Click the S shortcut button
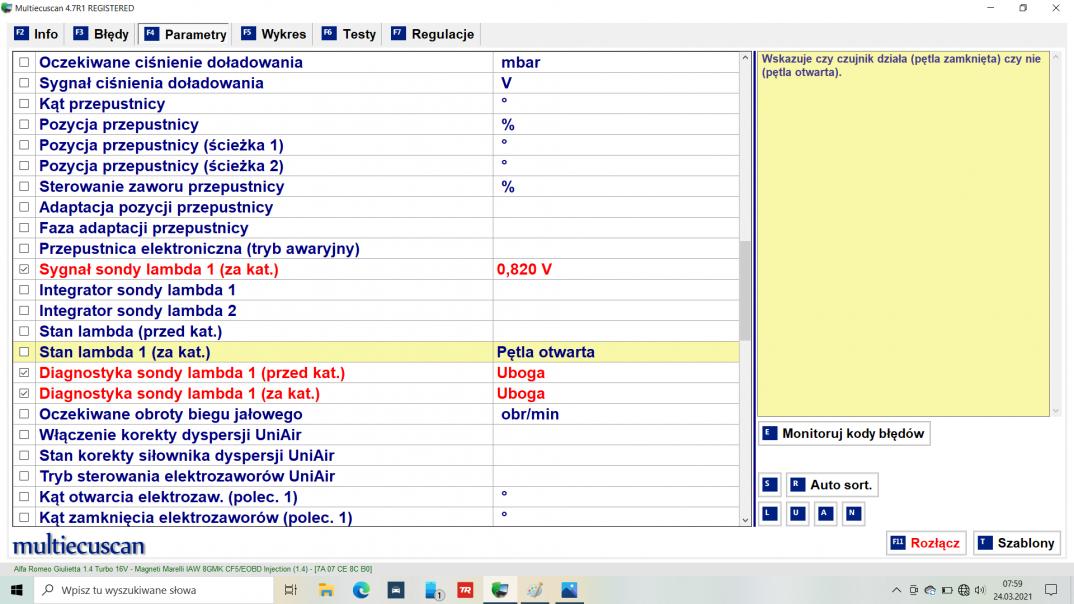1074x604 pixels. click(x=768, y=485)
